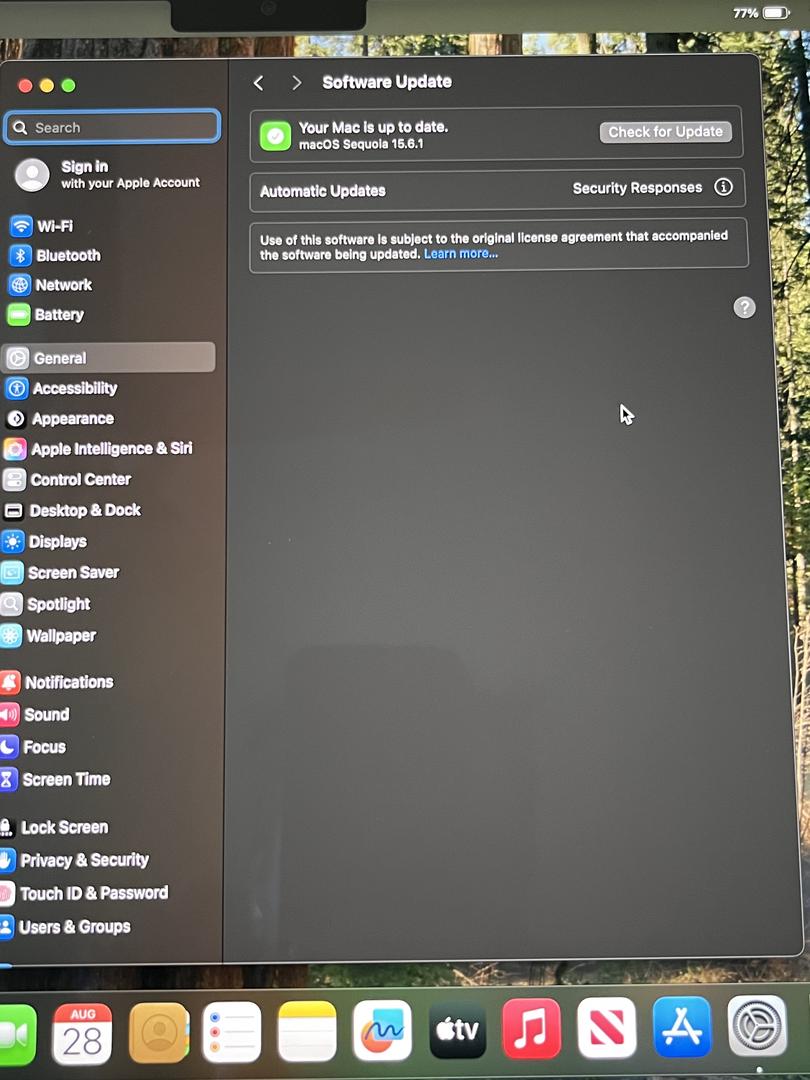Open Reminders from the Dock

click(231, 1032)
